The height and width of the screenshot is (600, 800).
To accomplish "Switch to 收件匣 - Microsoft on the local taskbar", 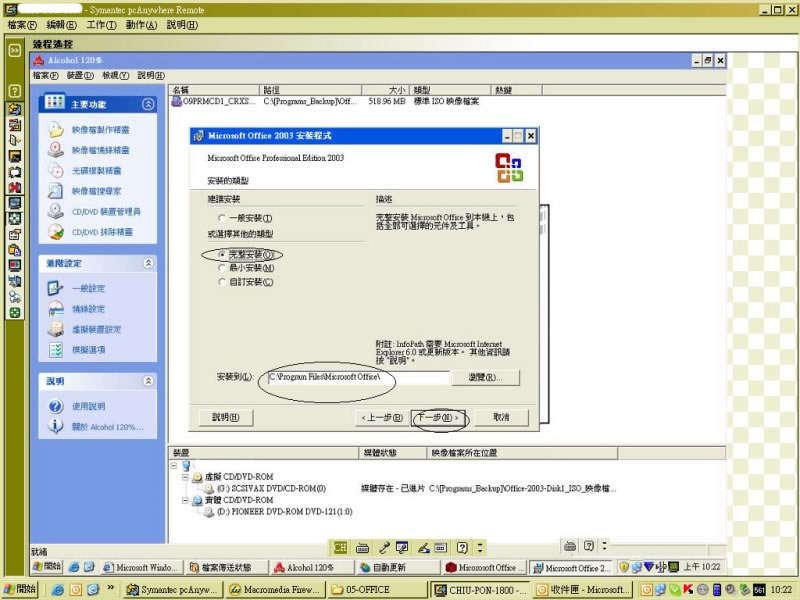I will click(x=582, y=589).
